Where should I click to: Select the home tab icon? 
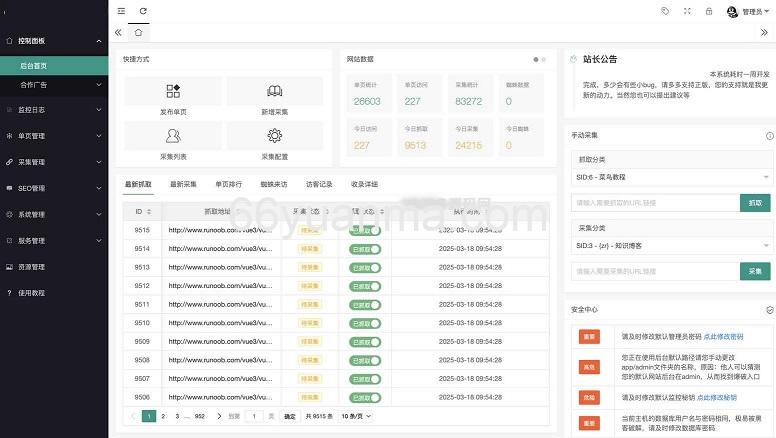click(138, 32)
